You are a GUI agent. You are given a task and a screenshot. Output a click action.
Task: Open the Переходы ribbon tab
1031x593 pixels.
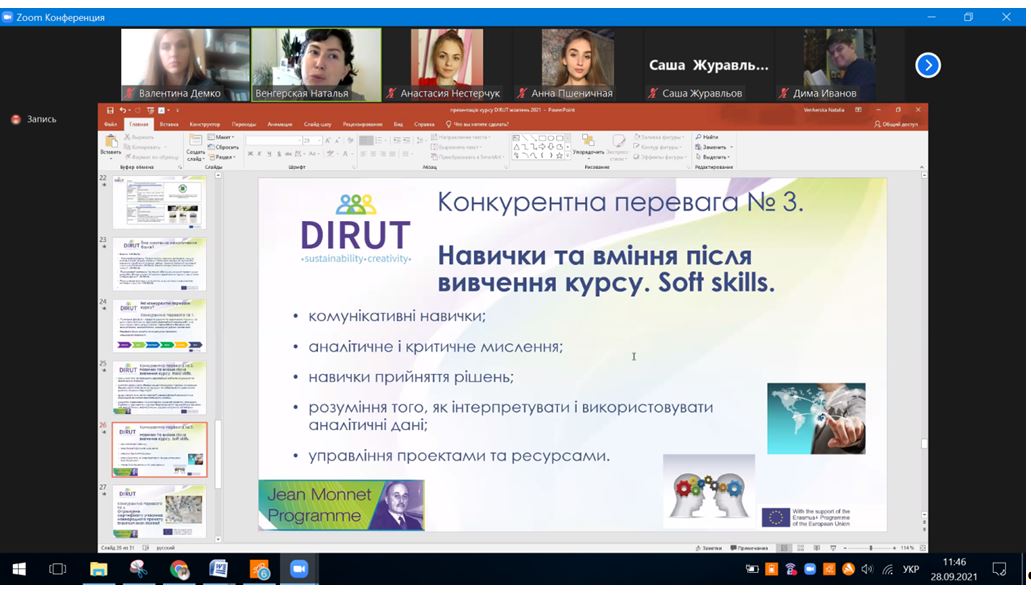(244, 124)
